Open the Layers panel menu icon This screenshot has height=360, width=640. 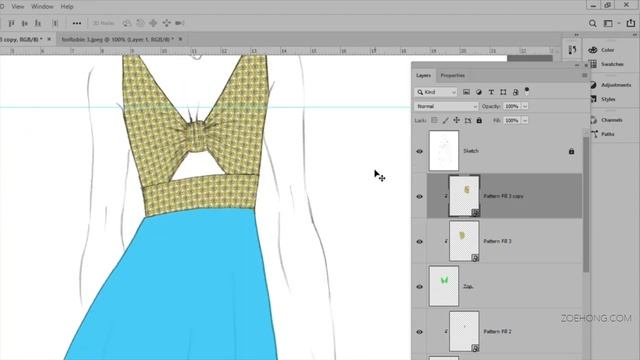(584, 76)
